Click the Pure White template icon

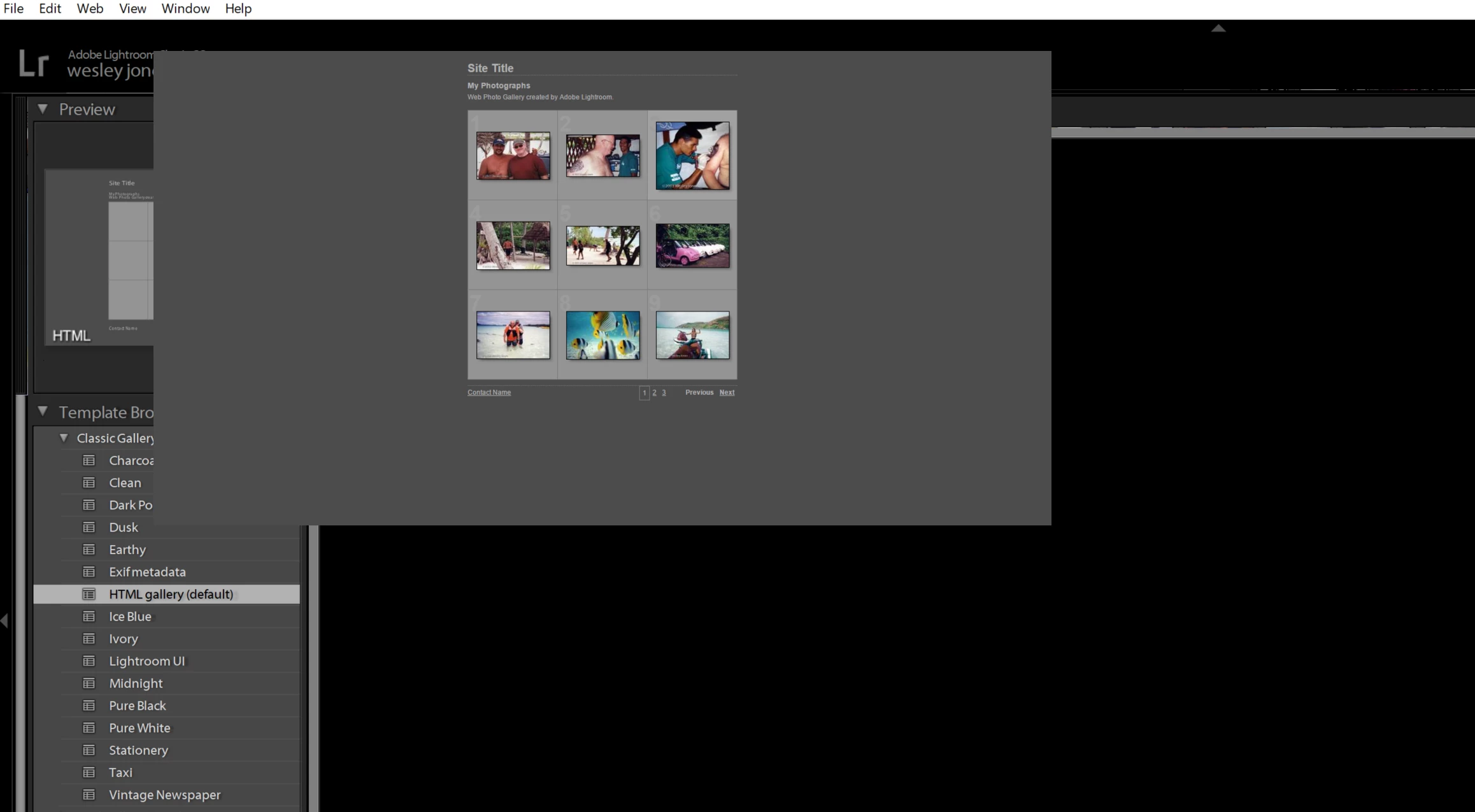coord(89,728)
